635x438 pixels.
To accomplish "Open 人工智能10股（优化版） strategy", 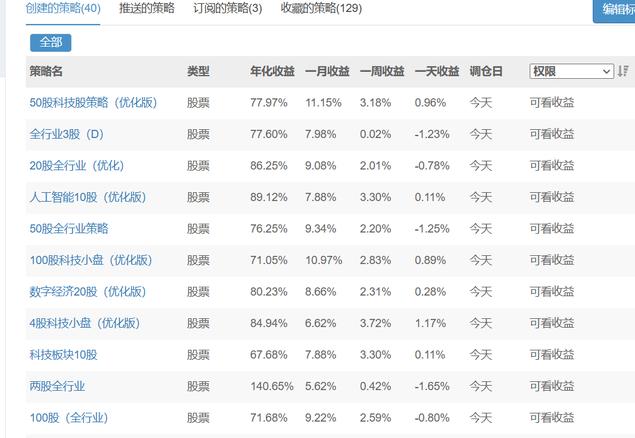I will (88, 197).
